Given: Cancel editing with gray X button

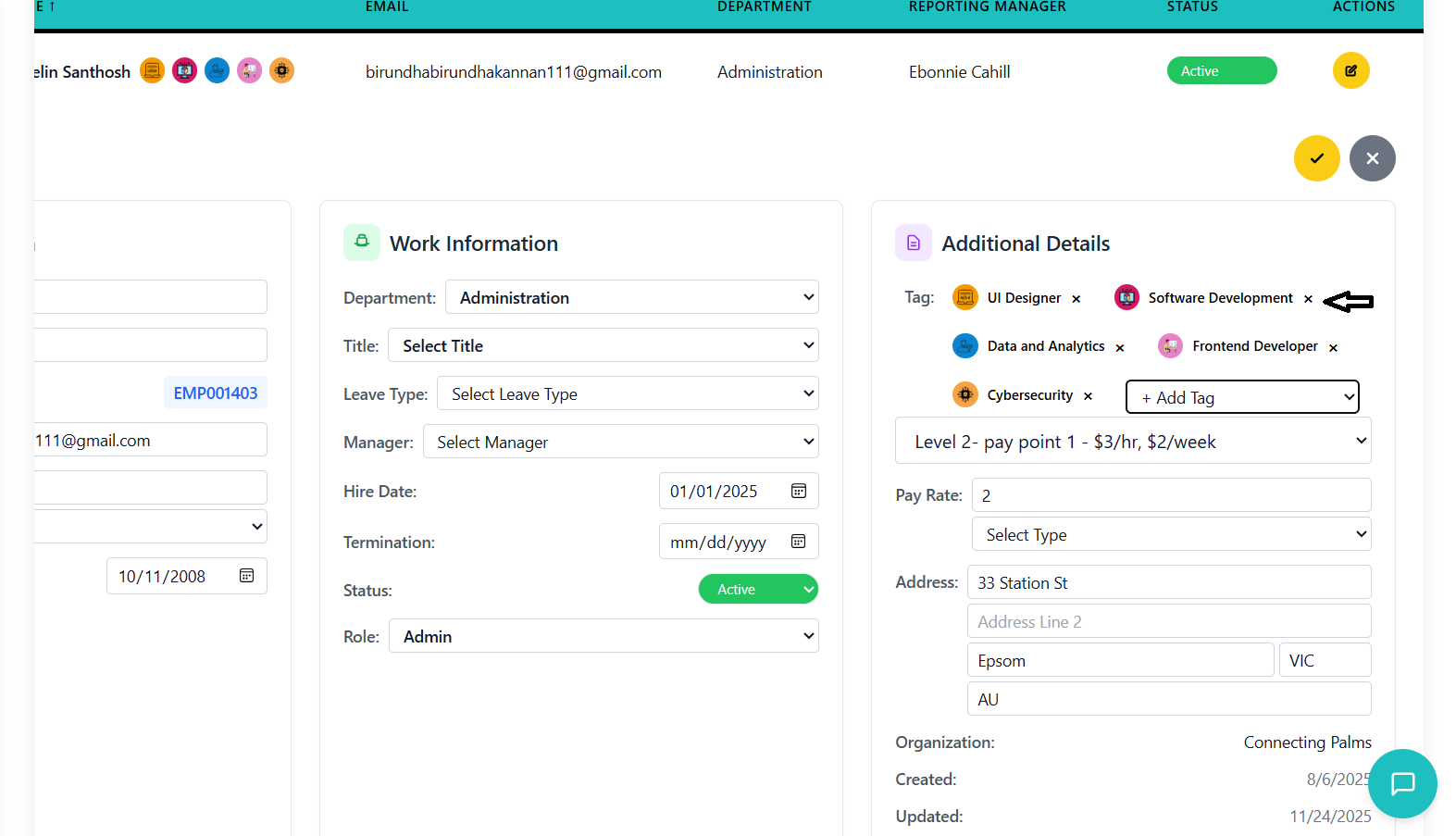Looking at the screenshot, I should (x=1372, y=158).
